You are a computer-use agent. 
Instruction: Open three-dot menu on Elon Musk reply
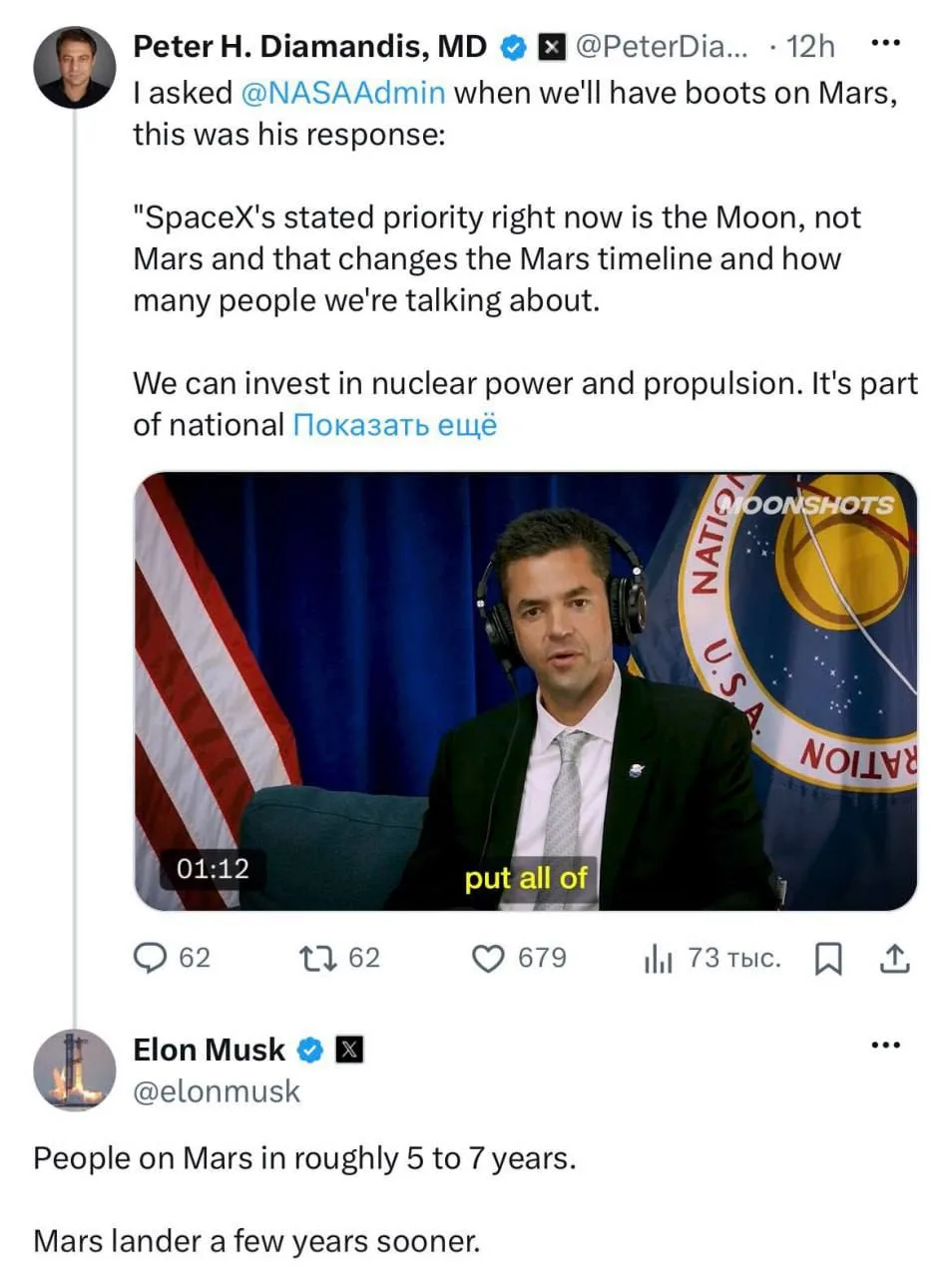[x=885, y=1046]
